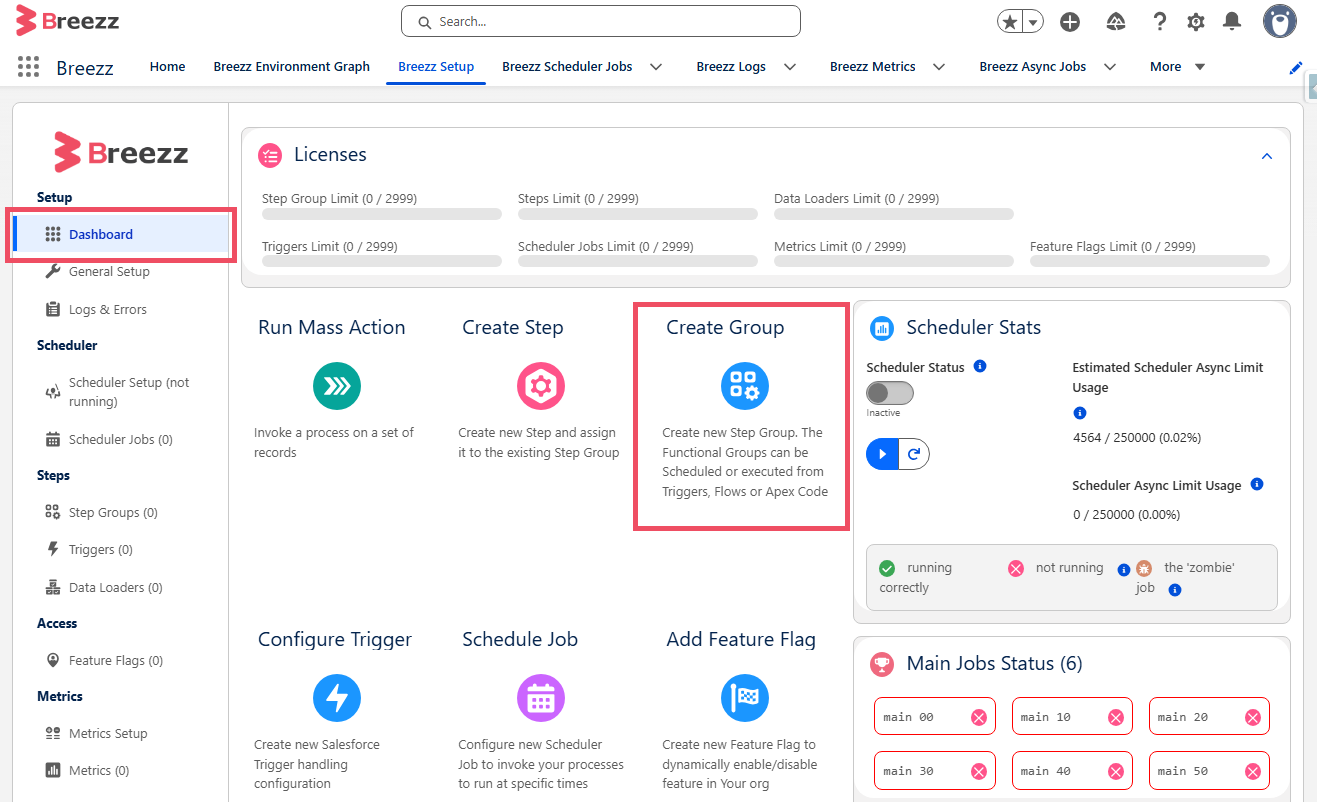
Task: Start the scheduler with the play button
Action: 882,454
